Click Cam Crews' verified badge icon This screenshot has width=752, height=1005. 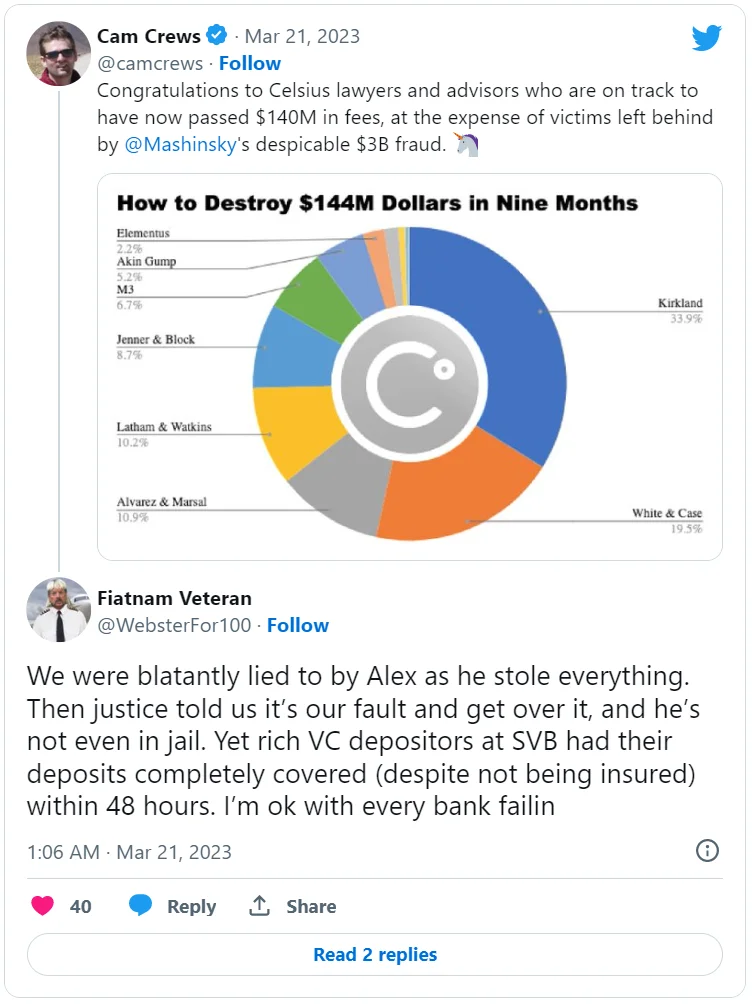(x=217, y=36)
